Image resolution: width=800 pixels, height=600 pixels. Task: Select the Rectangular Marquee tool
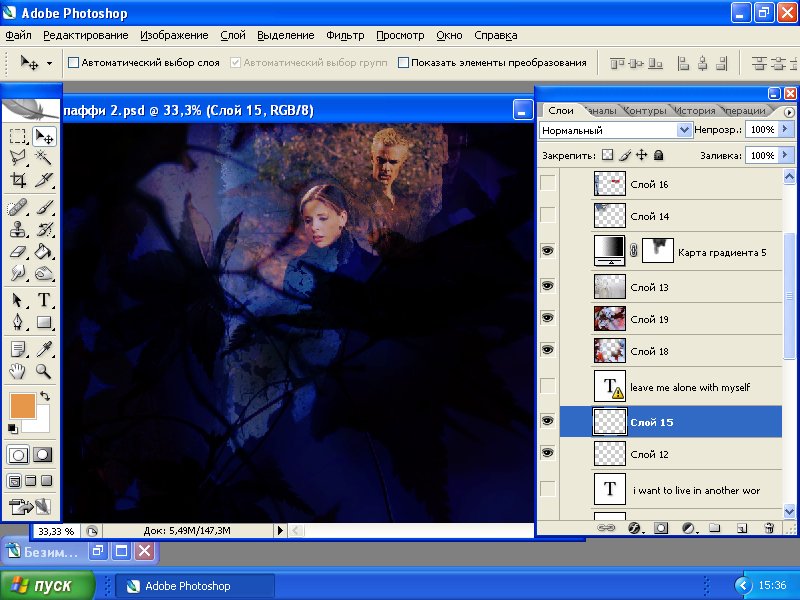(x=18, y=136)
